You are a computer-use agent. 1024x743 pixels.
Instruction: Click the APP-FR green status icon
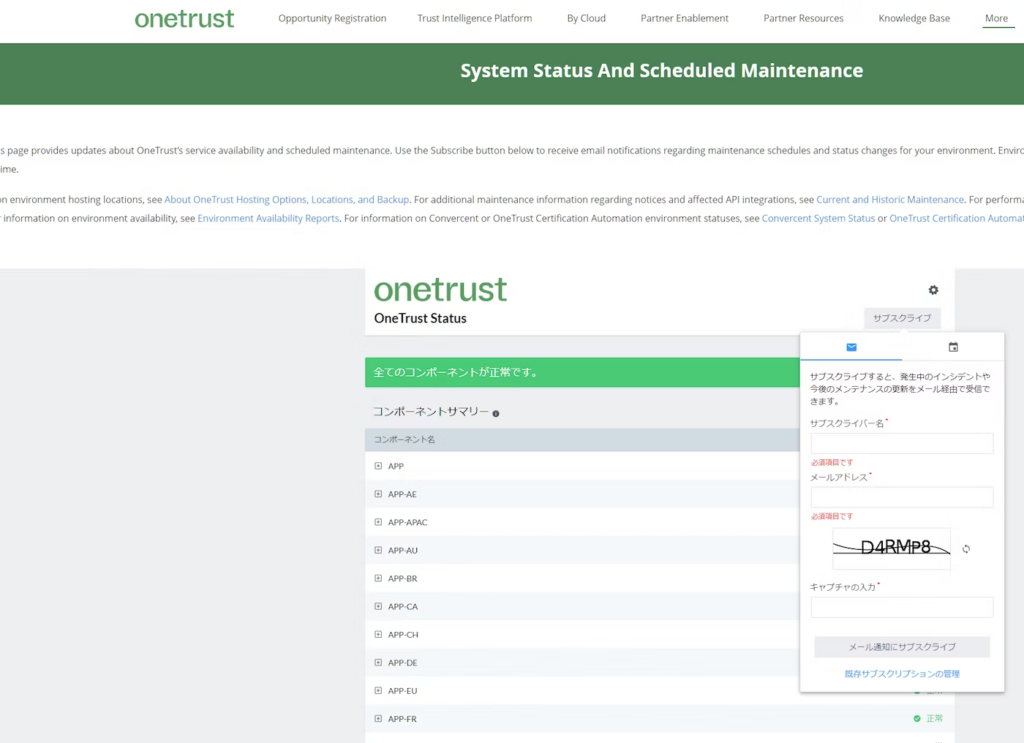pyautogui.click(x=917, y=718)
